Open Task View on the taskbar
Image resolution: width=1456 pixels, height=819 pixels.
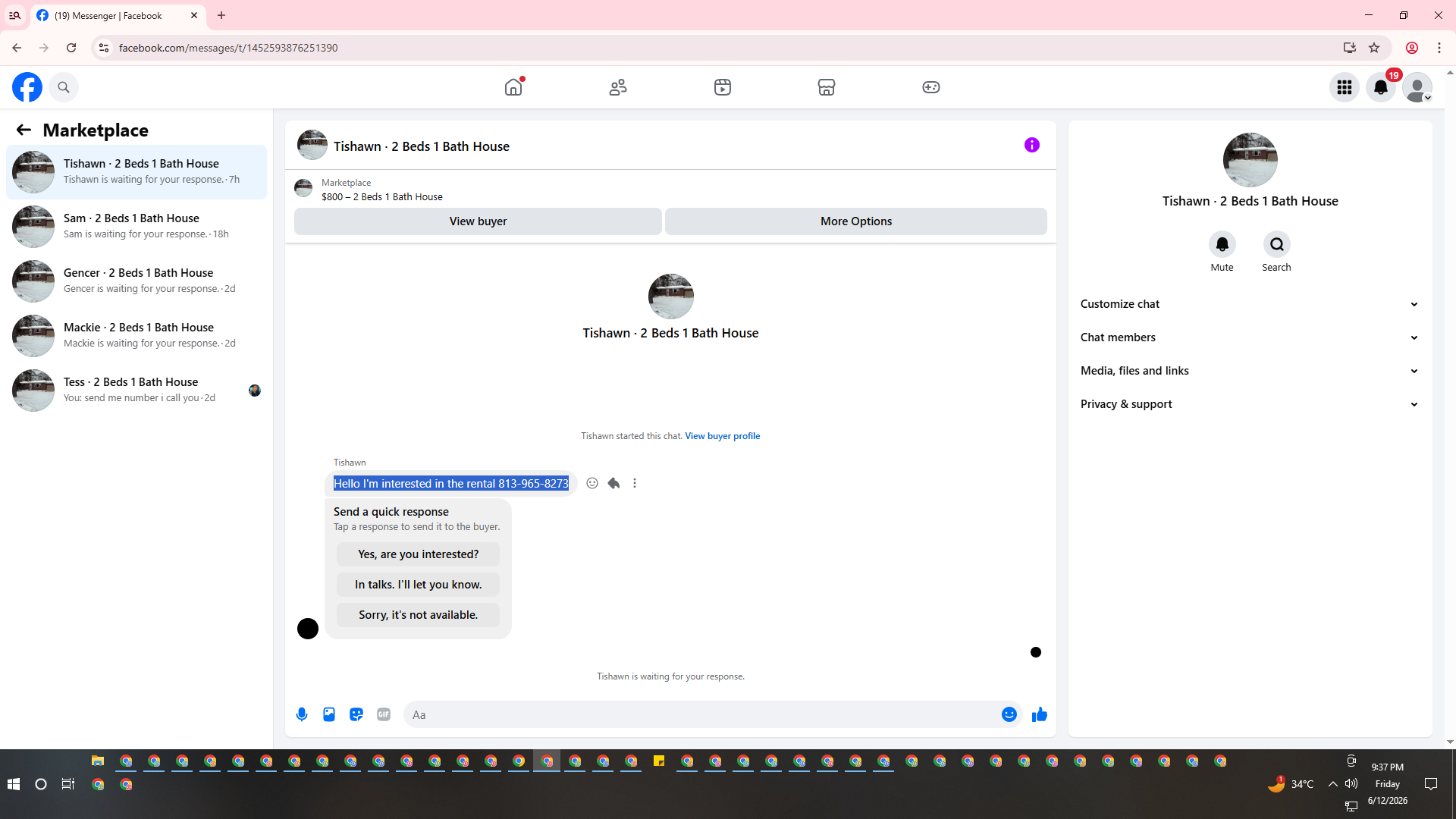click(68, 784)
